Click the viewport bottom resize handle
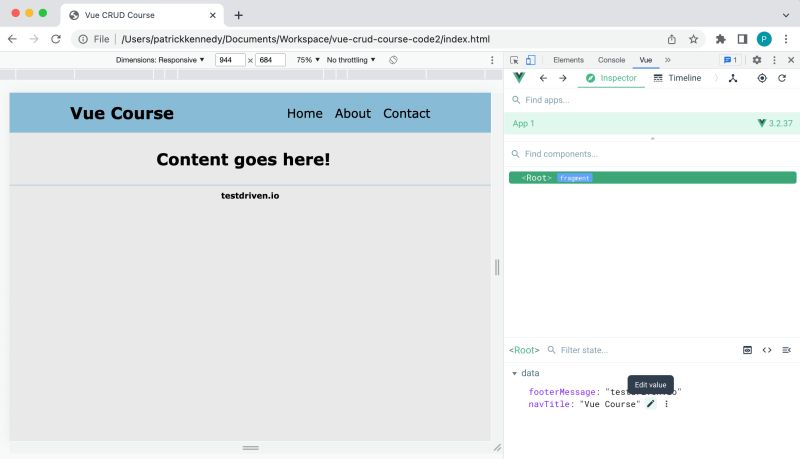Screen dimensions: 800x459 [x=250, y=448]
